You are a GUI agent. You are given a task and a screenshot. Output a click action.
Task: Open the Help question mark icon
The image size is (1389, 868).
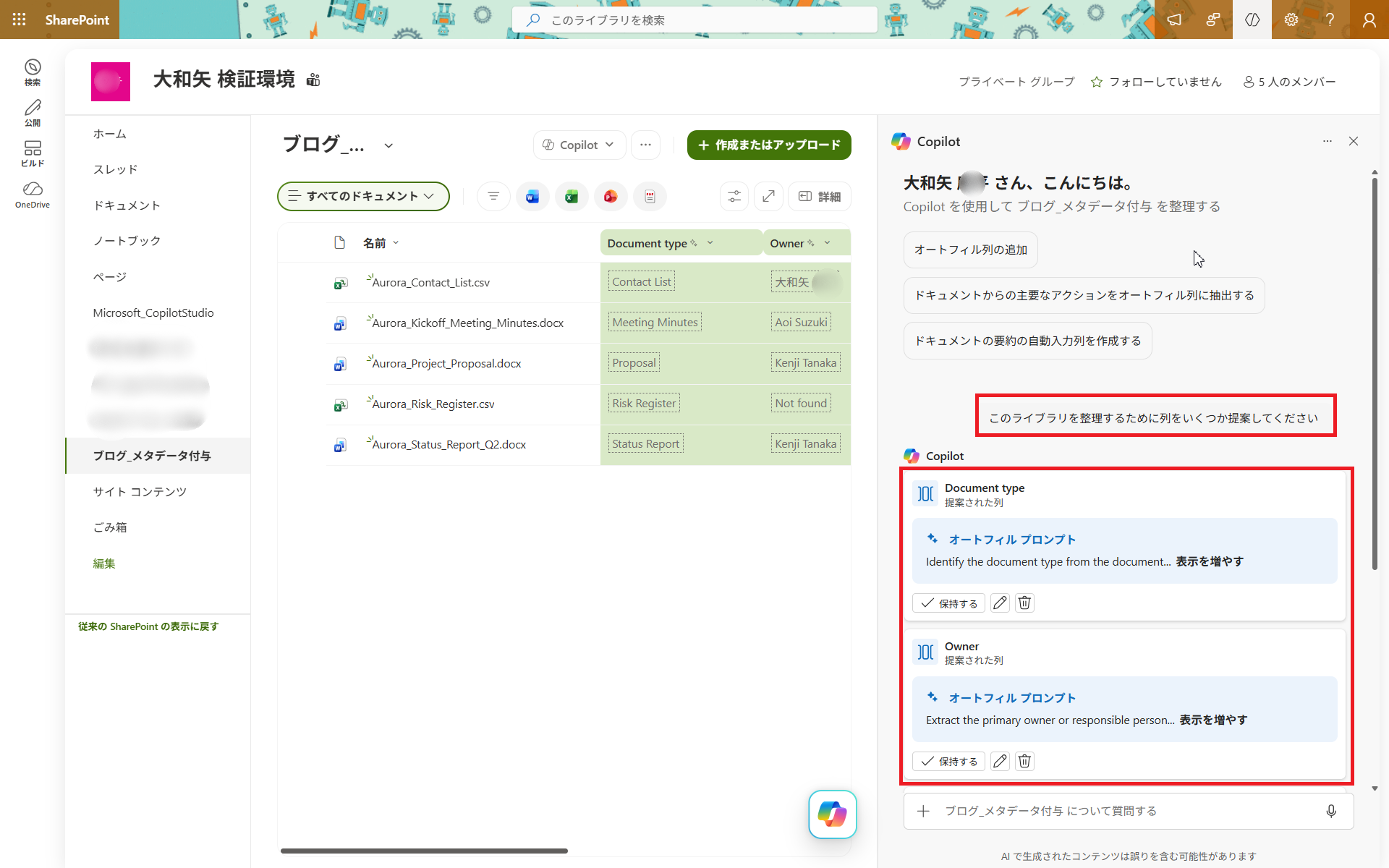pyautogui.click(x=1330, y=20)
